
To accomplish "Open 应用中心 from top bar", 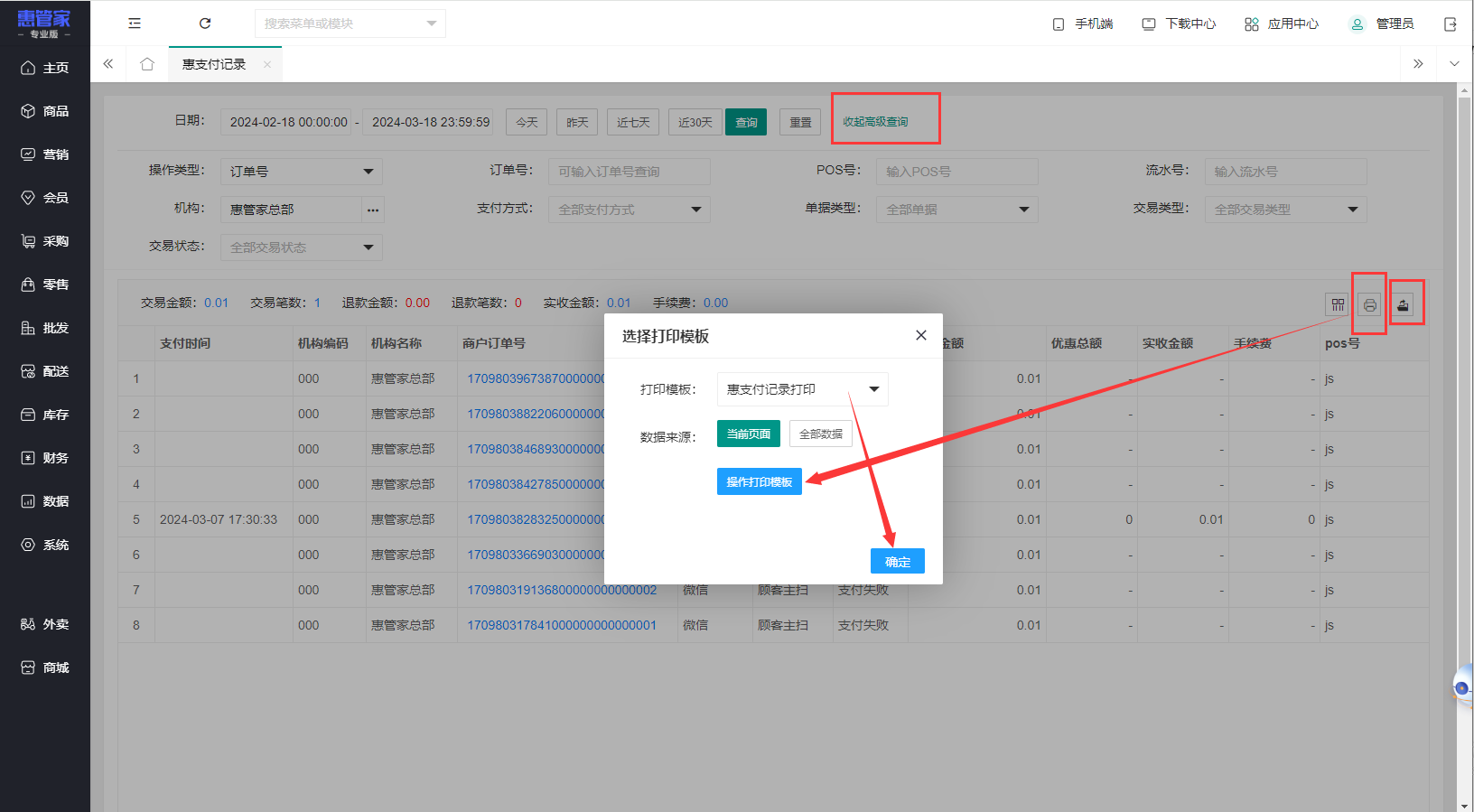I will (x=1282, y=23).
